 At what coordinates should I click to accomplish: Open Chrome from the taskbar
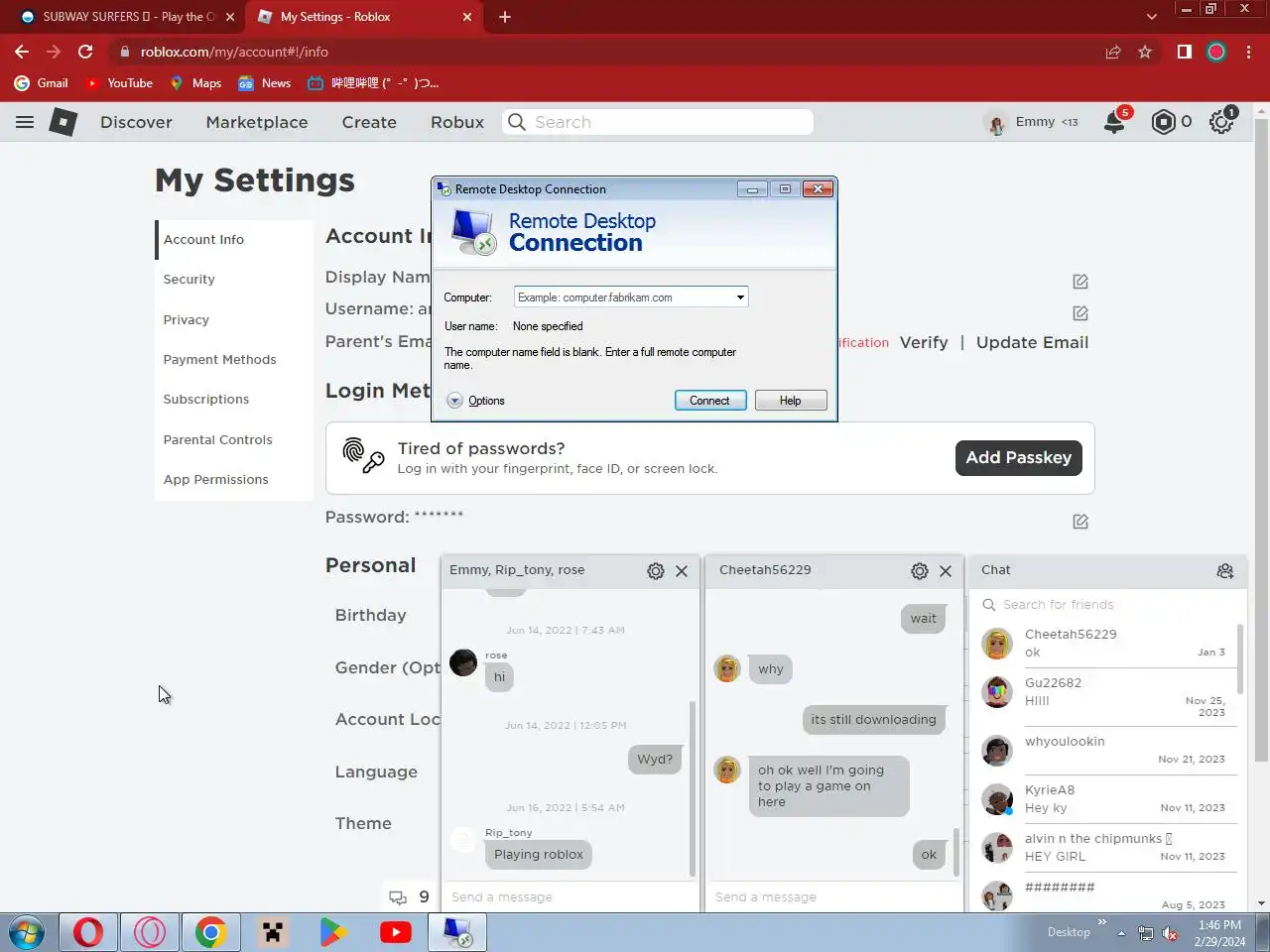210,933
